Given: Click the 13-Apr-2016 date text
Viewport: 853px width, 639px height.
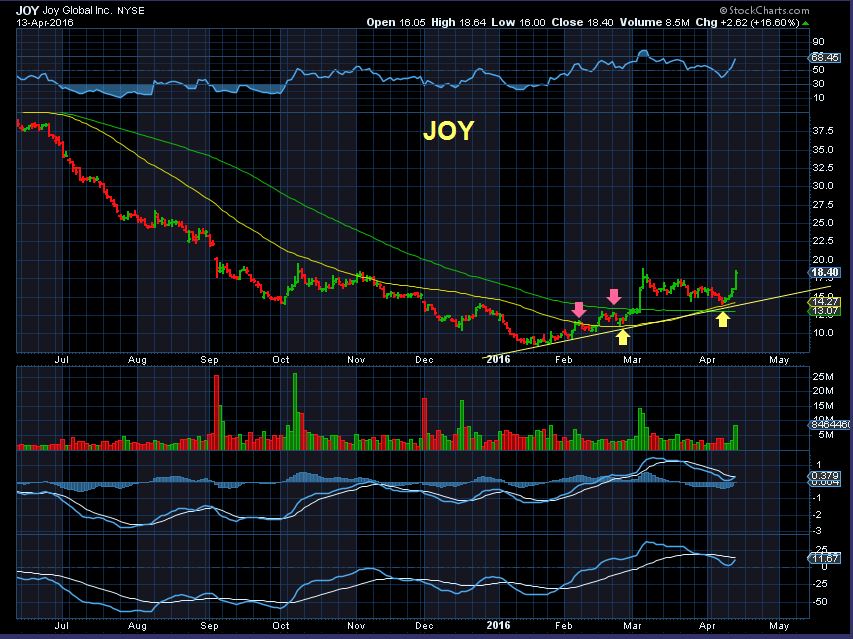Looking at the screenshot, I should coord(45,22).
